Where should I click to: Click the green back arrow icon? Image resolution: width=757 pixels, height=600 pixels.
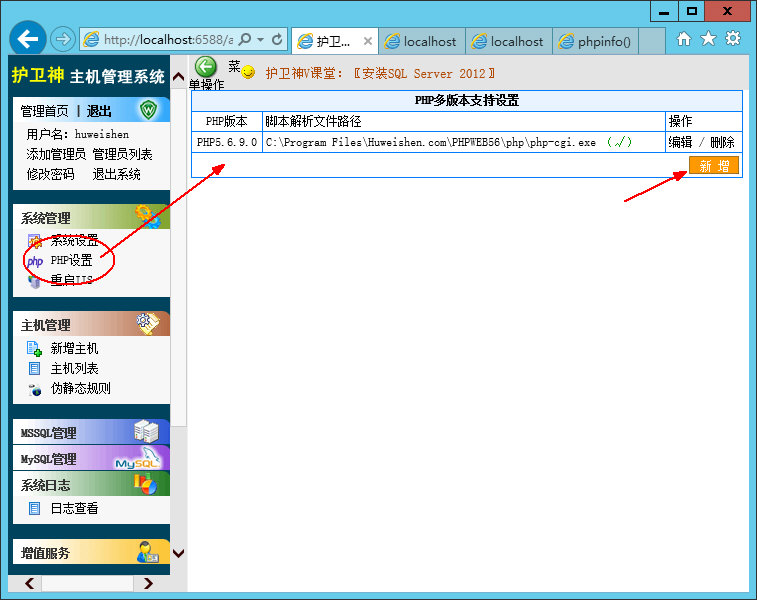[206, 67]
